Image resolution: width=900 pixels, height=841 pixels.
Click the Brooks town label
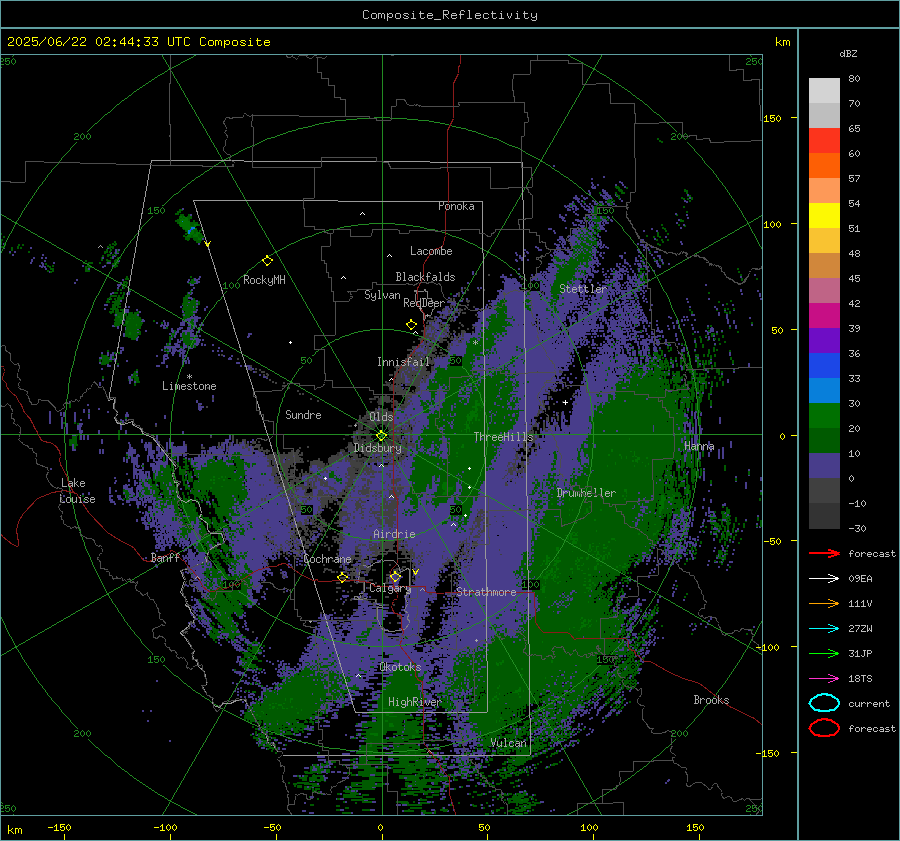click(711, 700)
